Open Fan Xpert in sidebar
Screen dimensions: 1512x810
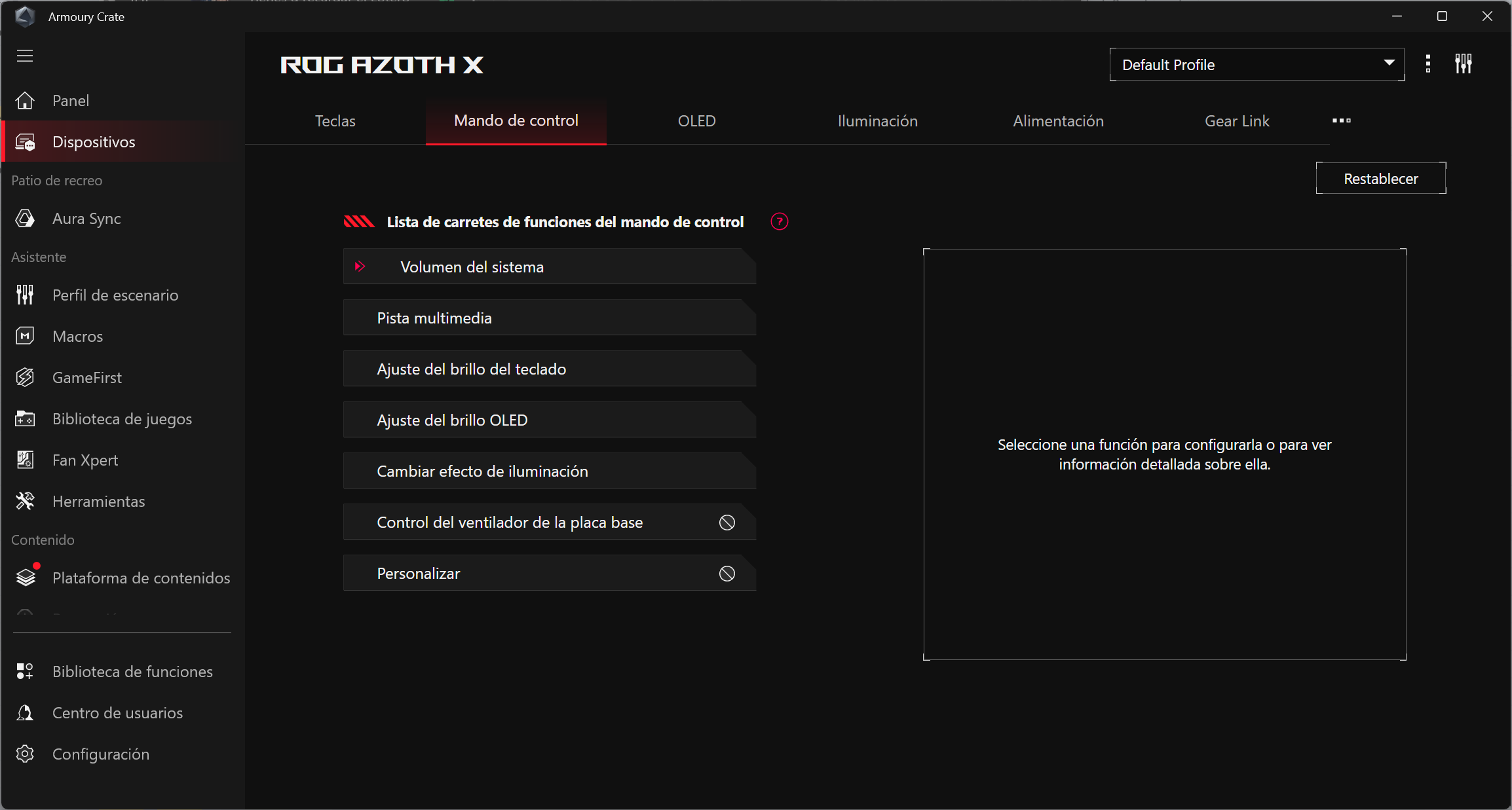[x=123, y=460]
